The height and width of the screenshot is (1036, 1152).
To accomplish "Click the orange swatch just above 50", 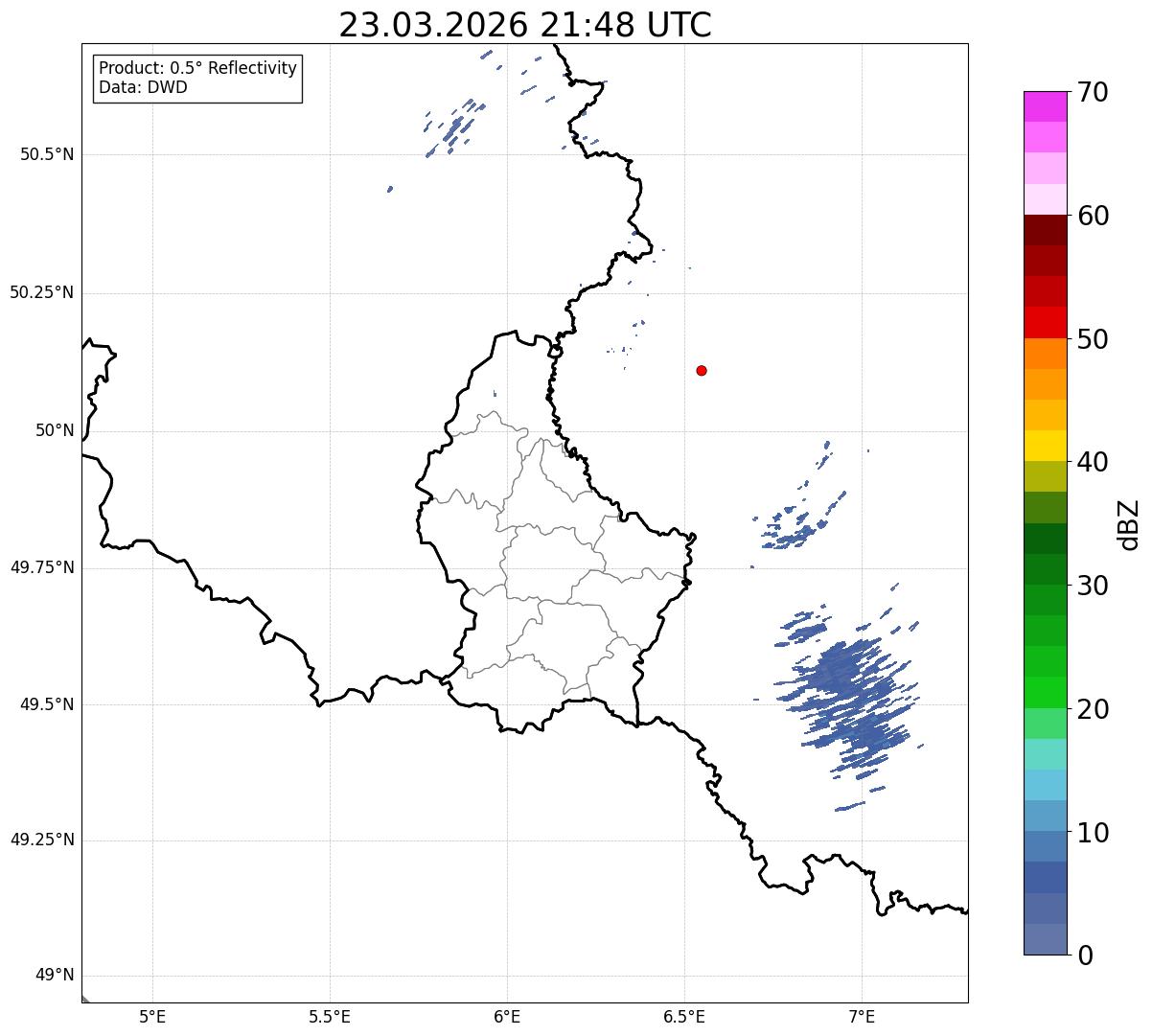I will [1045, 354].
